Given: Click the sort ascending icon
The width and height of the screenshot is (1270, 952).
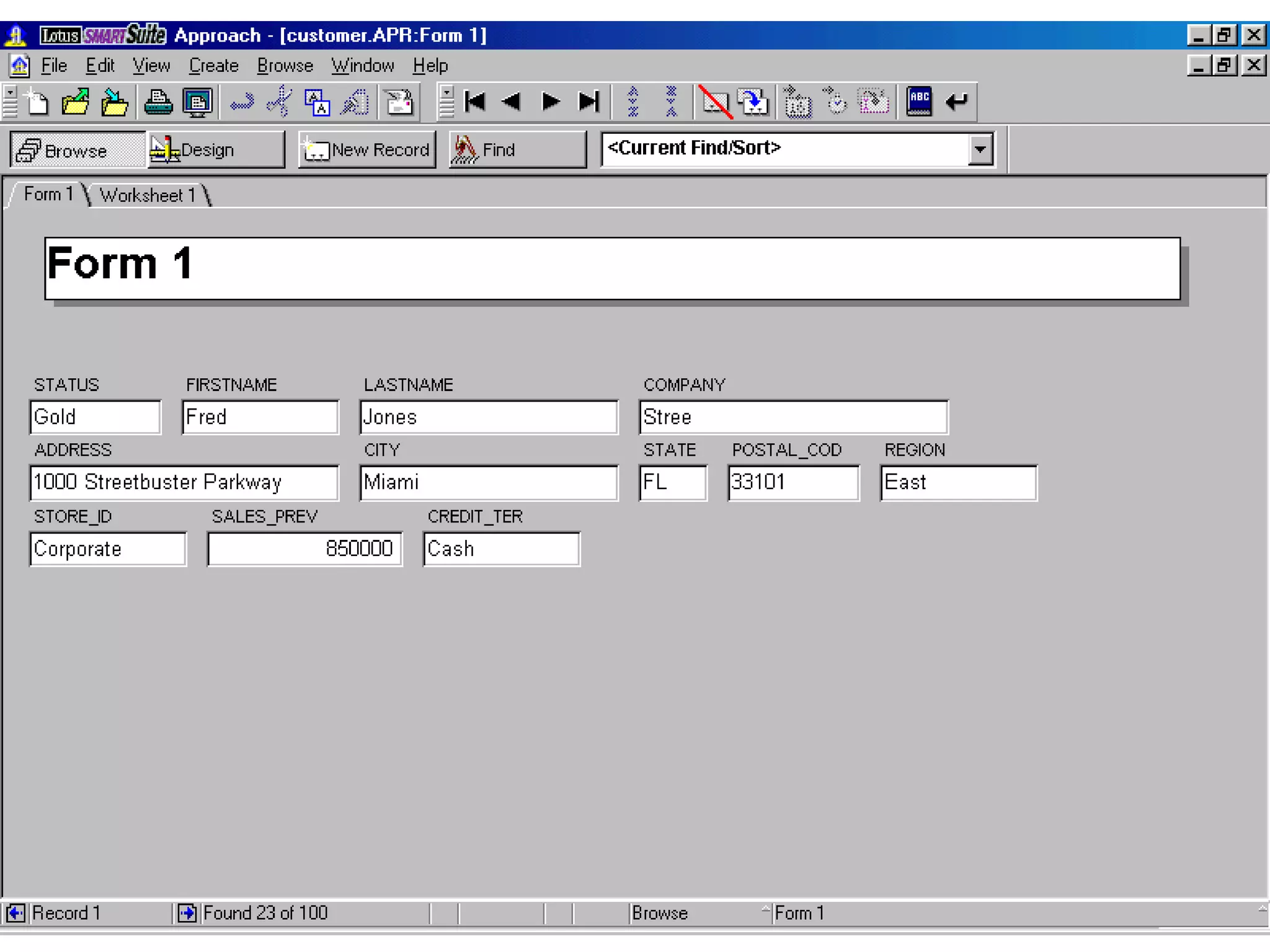Looking at the screenshot, I should (633, 102).
